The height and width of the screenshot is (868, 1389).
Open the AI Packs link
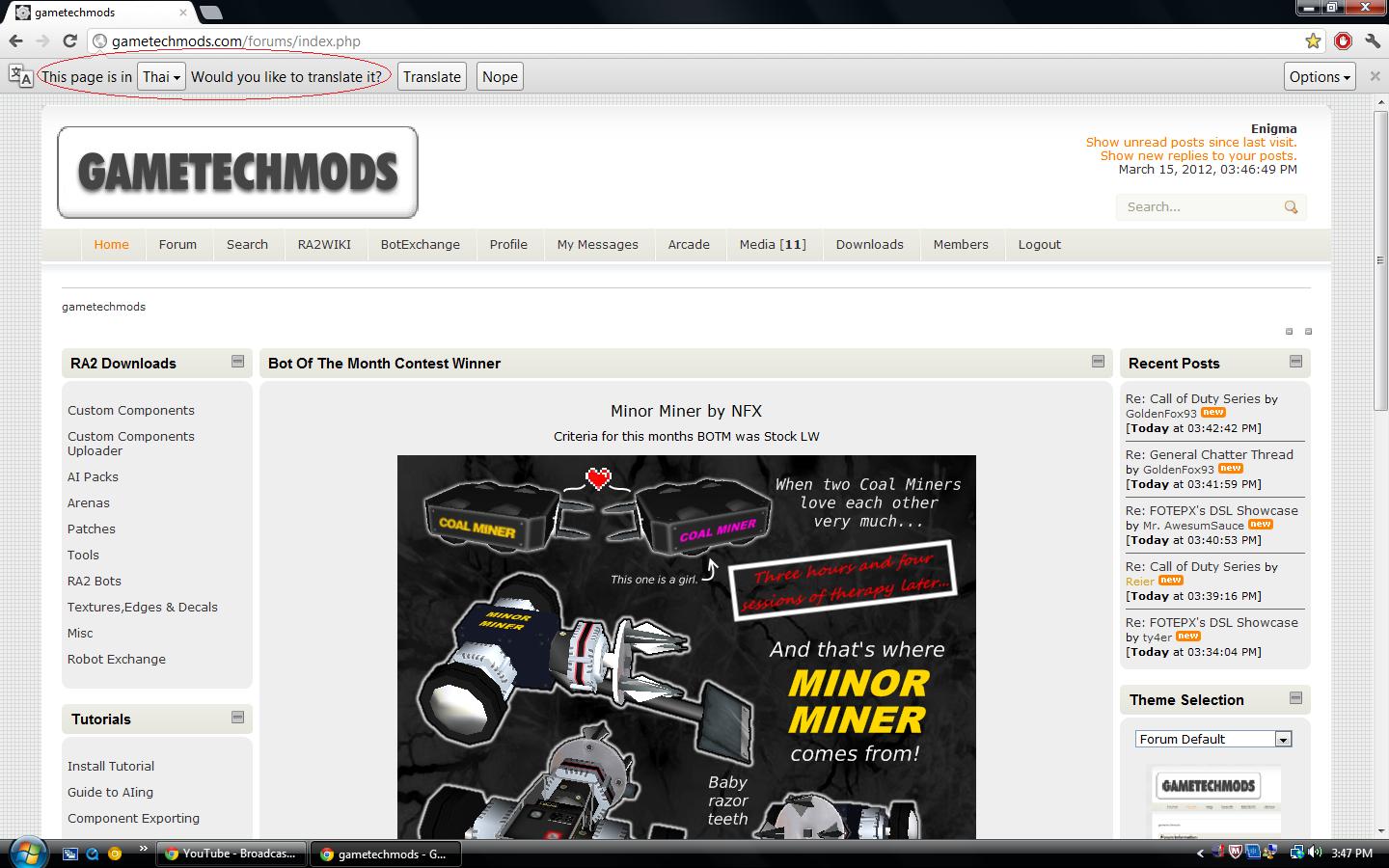click(x=93, y=476)
